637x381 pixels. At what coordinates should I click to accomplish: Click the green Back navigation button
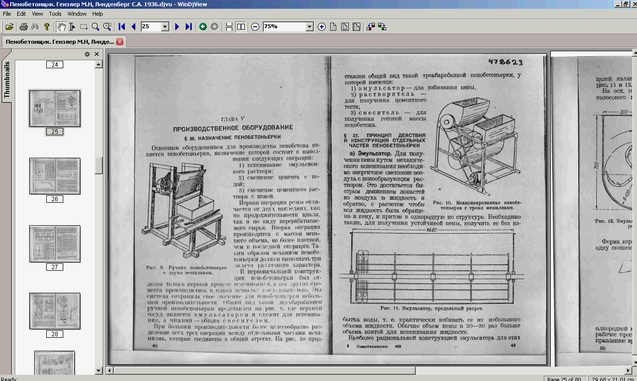pos(203,27)
